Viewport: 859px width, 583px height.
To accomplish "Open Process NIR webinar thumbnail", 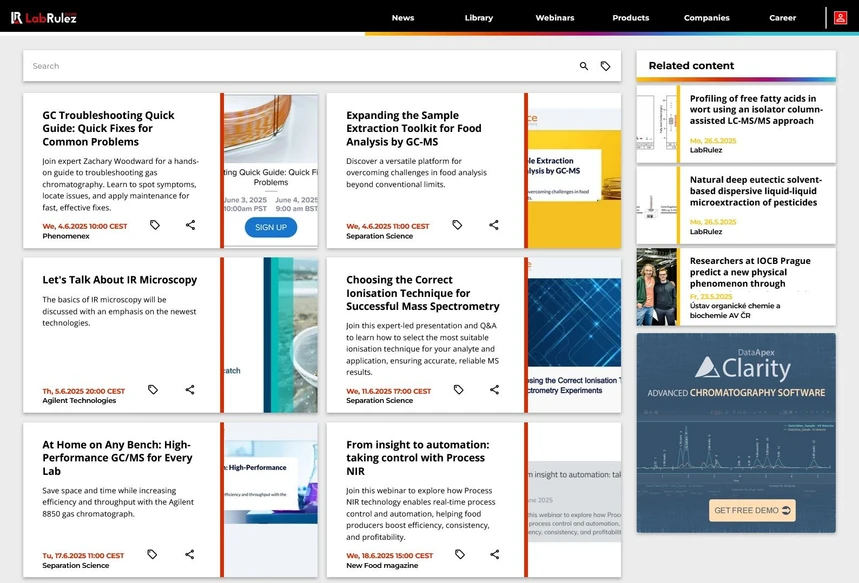I will (x=574, y=499).
